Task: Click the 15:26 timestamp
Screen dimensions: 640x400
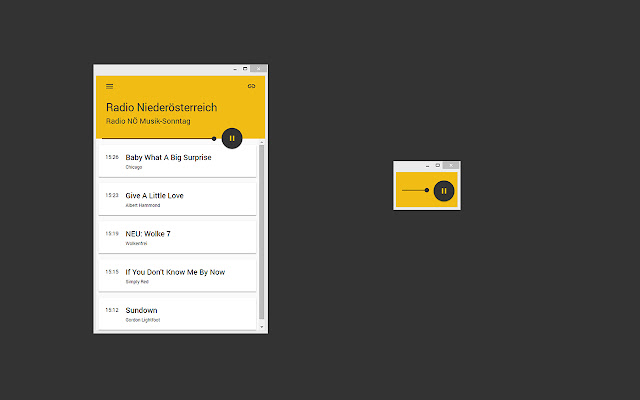Action: 112,157
